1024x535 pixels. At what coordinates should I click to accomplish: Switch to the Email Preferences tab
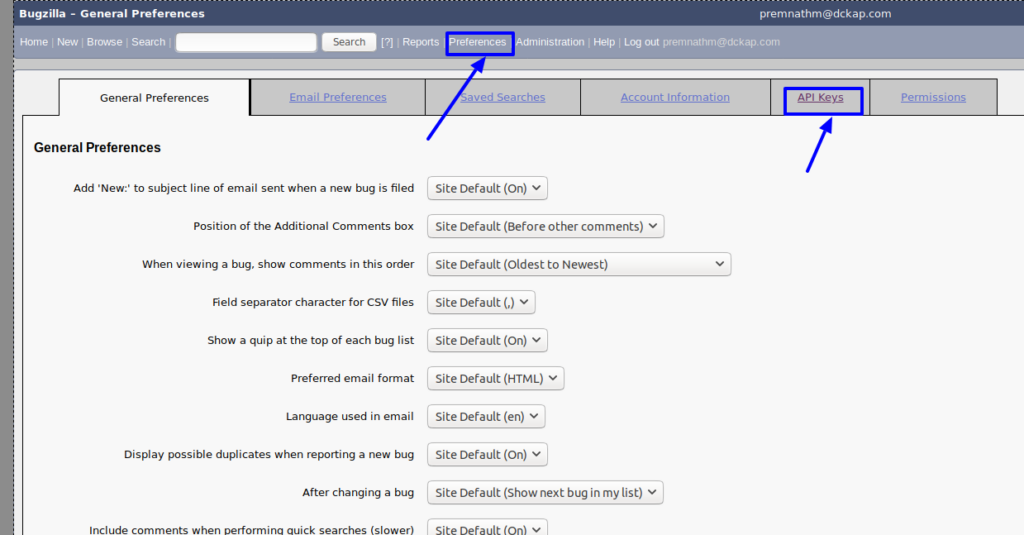337,97
